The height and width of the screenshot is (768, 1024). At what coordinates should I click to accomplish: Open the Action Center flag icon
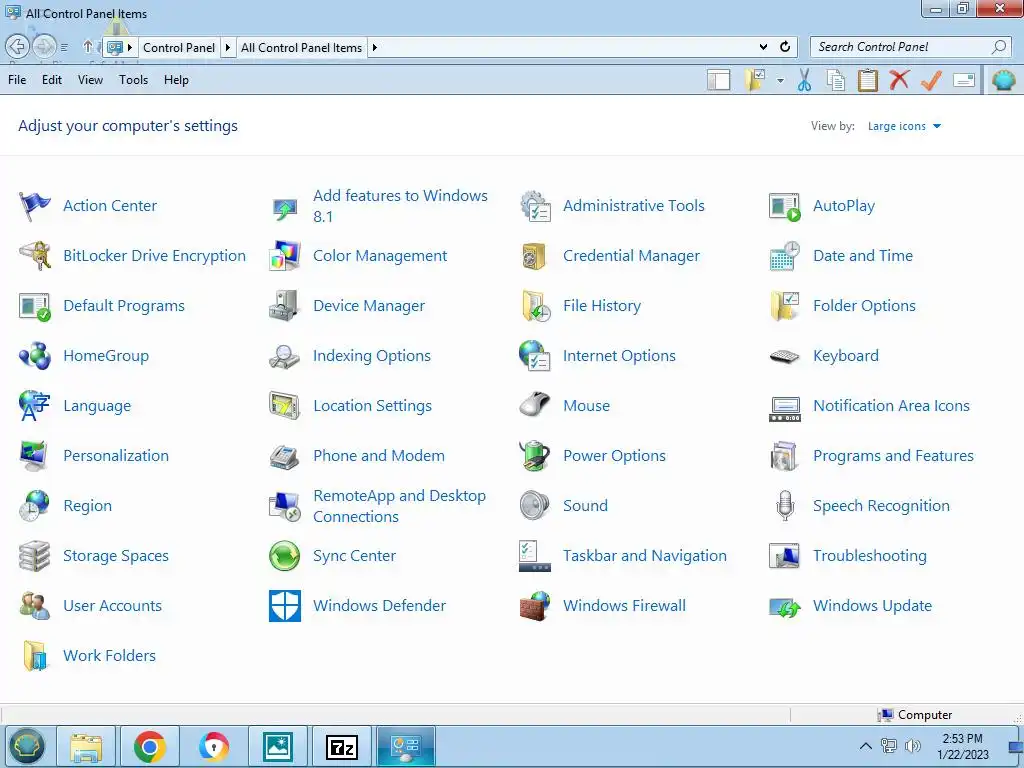[35, 206]
